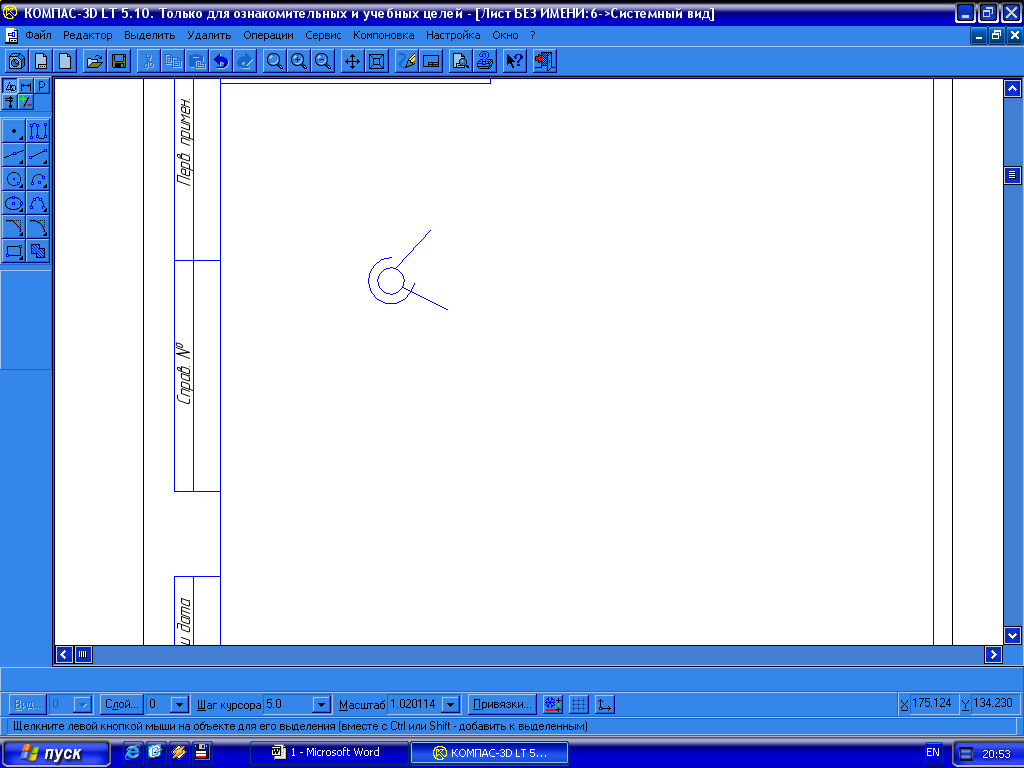Zoom in with plus magnifier
The image size is (1024, 768).
(299, 61)
